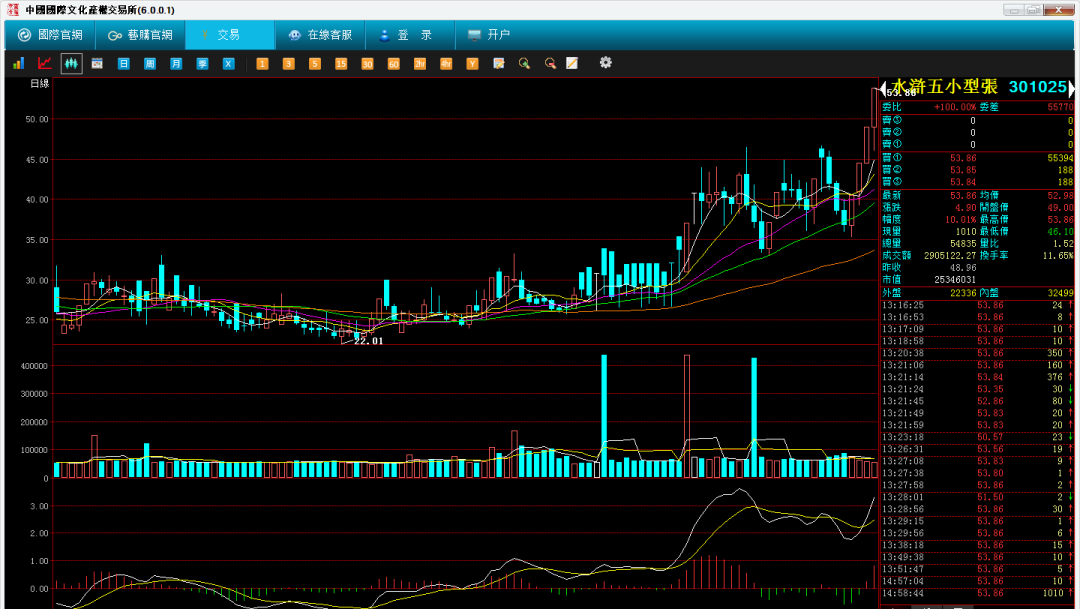Click stock name 水滸五小型張
Viewport: 1080px width, 609px height.
944,87
